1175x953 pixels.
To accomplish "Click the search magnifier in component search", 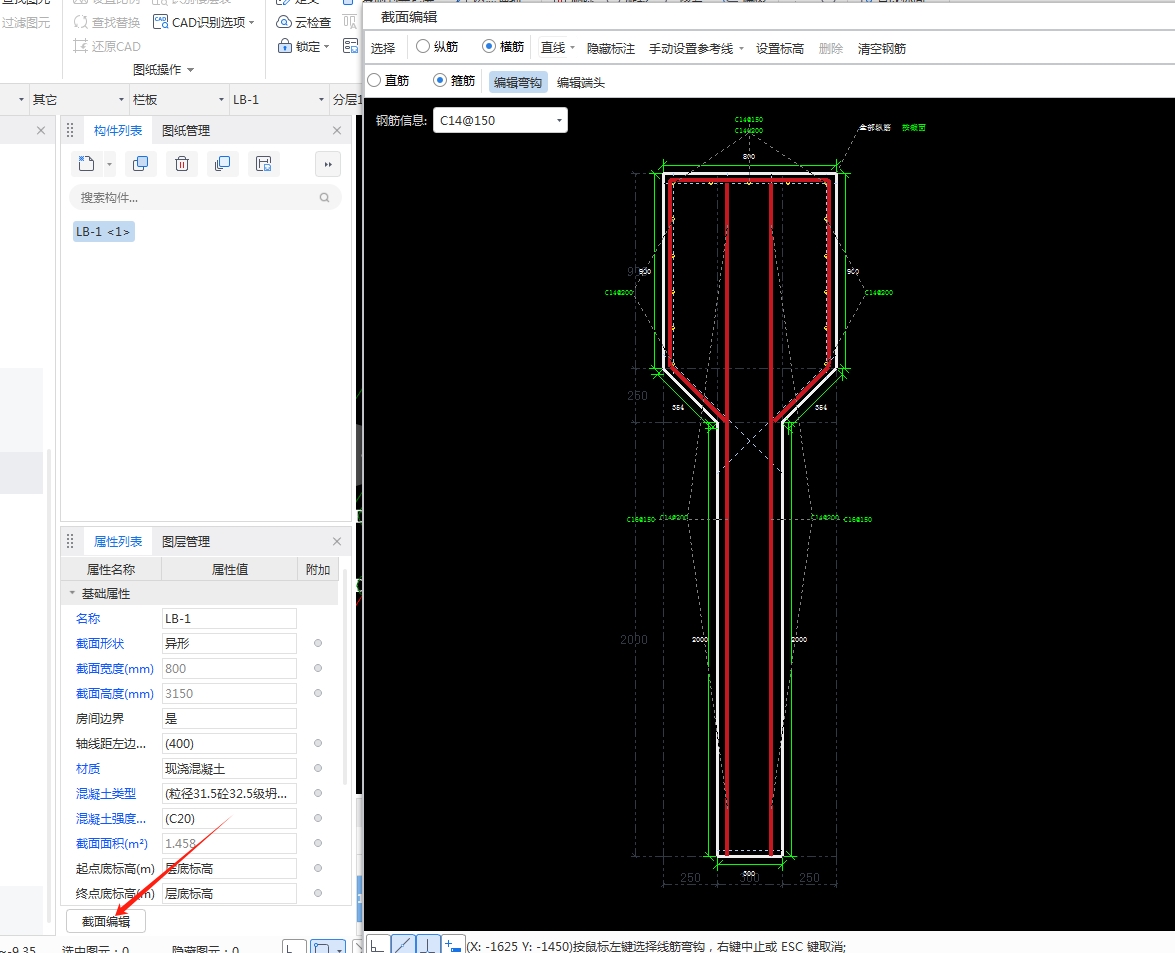I will tap(324, 198).
